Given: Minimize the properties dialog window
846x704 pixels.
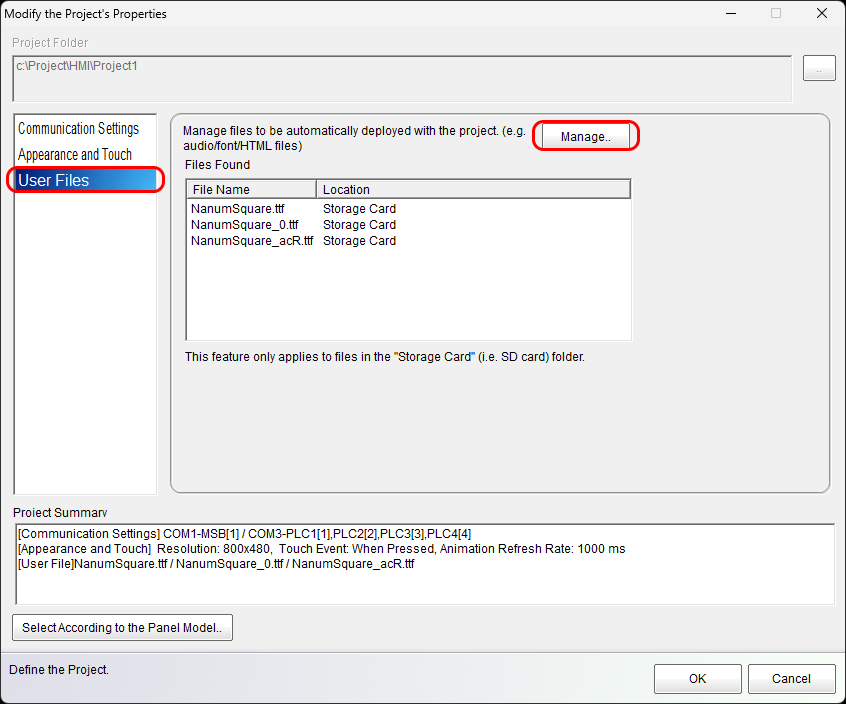Looking at the screenshot, I should (x=729, y=14).
